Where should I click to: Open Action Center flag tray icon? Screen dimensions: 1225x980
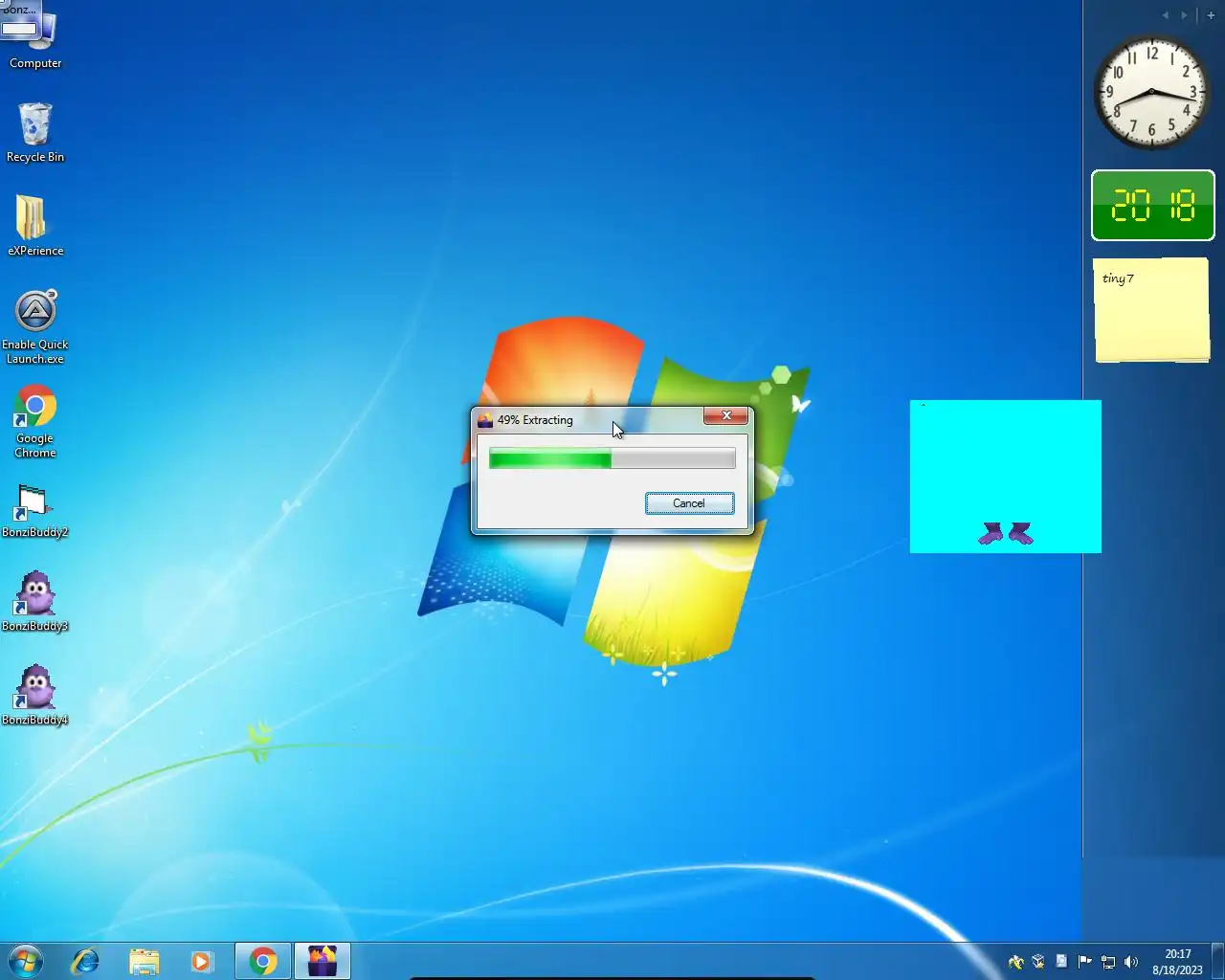pyautogui.click(x=1084, y=962)
